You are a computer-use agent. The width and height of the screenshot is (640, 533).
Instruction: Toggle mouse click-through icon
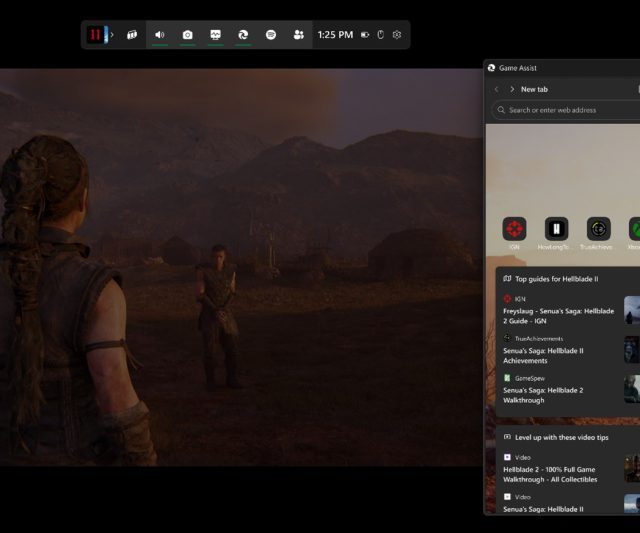pyautogui.click(x=380, y=35)
